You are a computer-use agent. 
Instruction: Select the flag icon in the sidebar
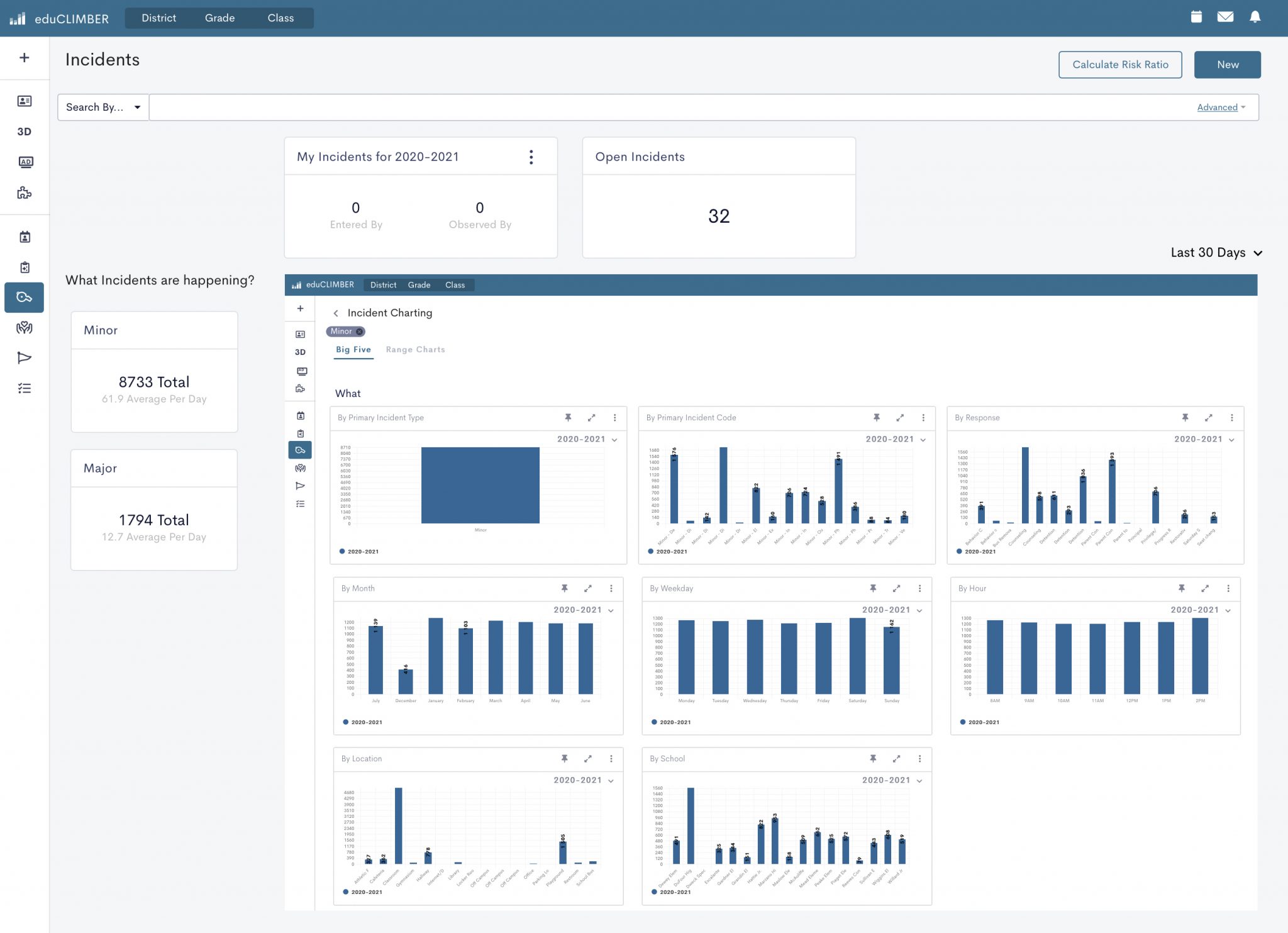pyautogui.click(x=24, y=357)
